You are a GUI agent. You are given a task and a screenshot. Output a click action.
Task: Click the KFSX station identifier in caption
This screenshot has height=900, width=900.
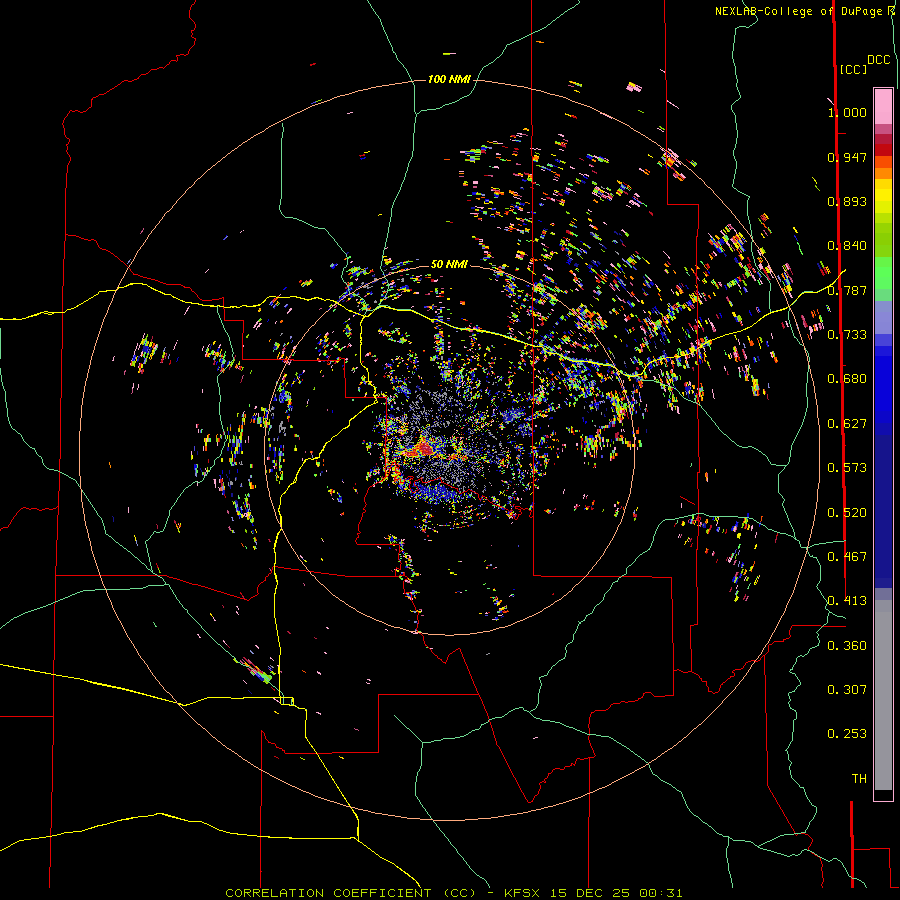522,893
